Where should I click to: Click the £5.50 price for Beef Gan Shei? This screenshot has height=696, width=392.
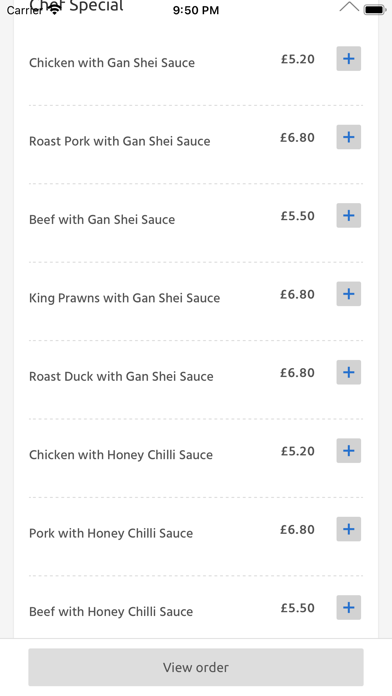coord(297,216)
